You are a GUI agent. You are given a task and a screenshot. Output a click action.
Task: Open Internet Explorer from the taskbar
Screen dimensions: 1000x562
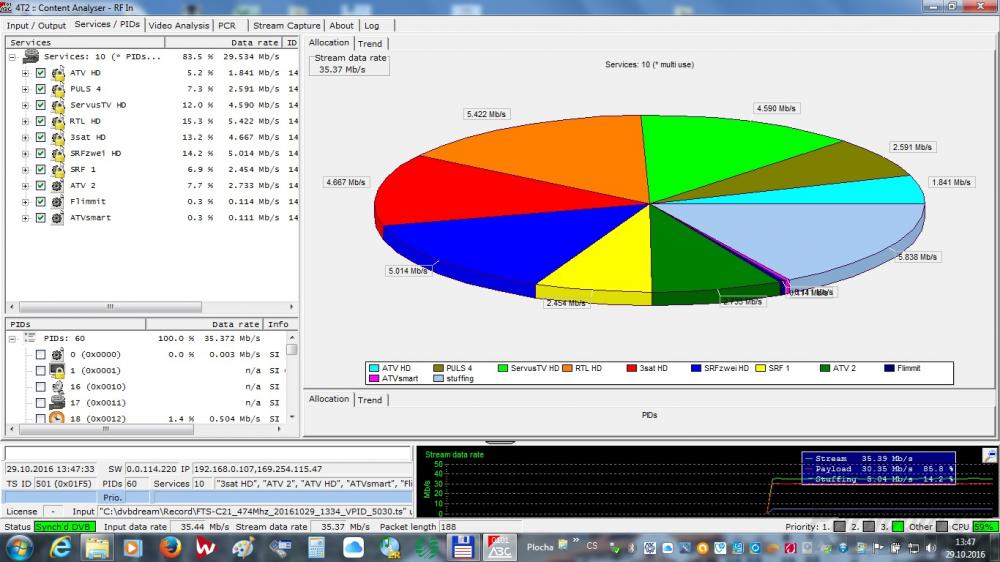pyautogui.click(x=60, y=547)
